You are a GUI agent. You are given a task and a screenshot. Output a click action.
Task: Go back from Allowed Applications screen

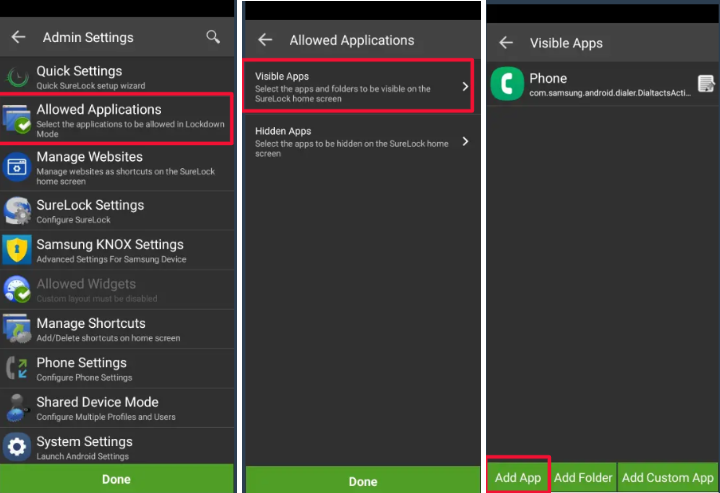click(x=265, y=40)
